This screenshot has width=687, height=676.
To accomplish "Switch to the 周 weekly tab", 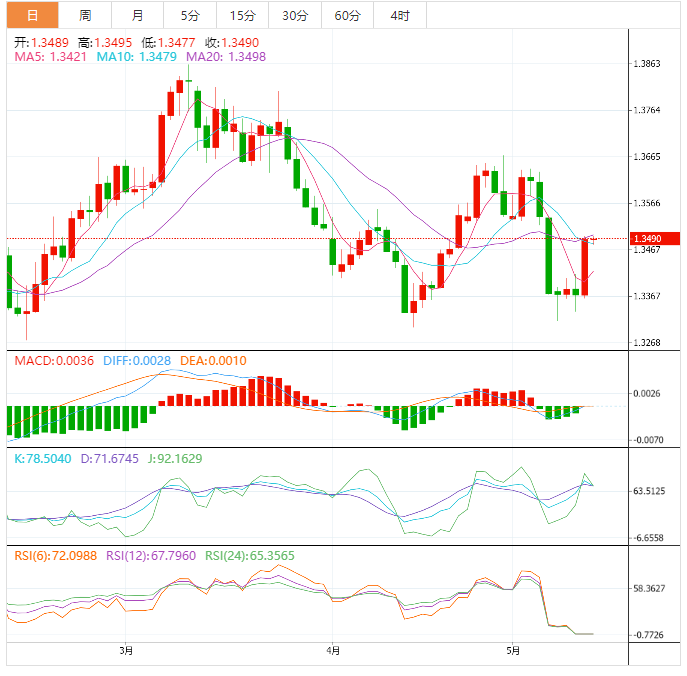I will pos(85,15).
